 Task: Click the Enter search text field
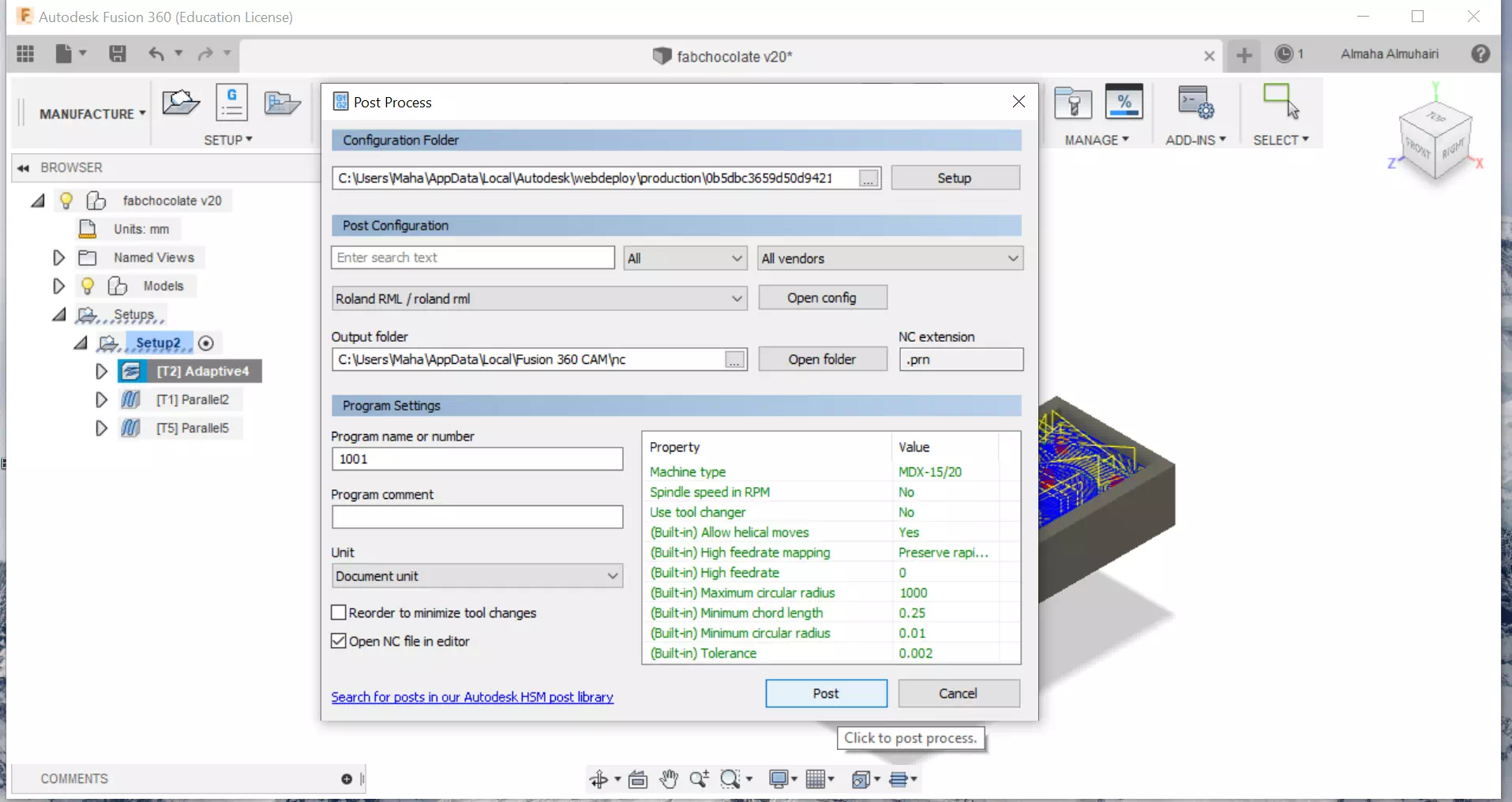(x=473, y=257)
